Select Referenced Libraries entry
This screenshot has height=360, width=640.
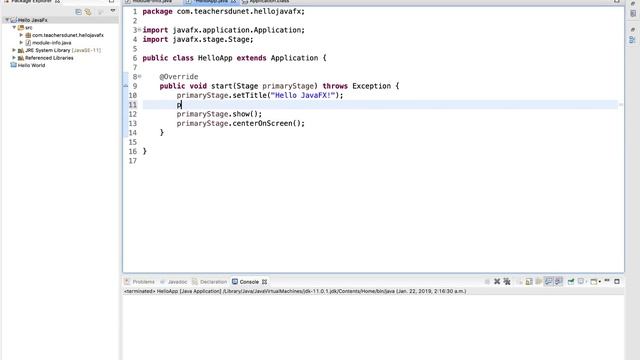(x=49, y=58)
